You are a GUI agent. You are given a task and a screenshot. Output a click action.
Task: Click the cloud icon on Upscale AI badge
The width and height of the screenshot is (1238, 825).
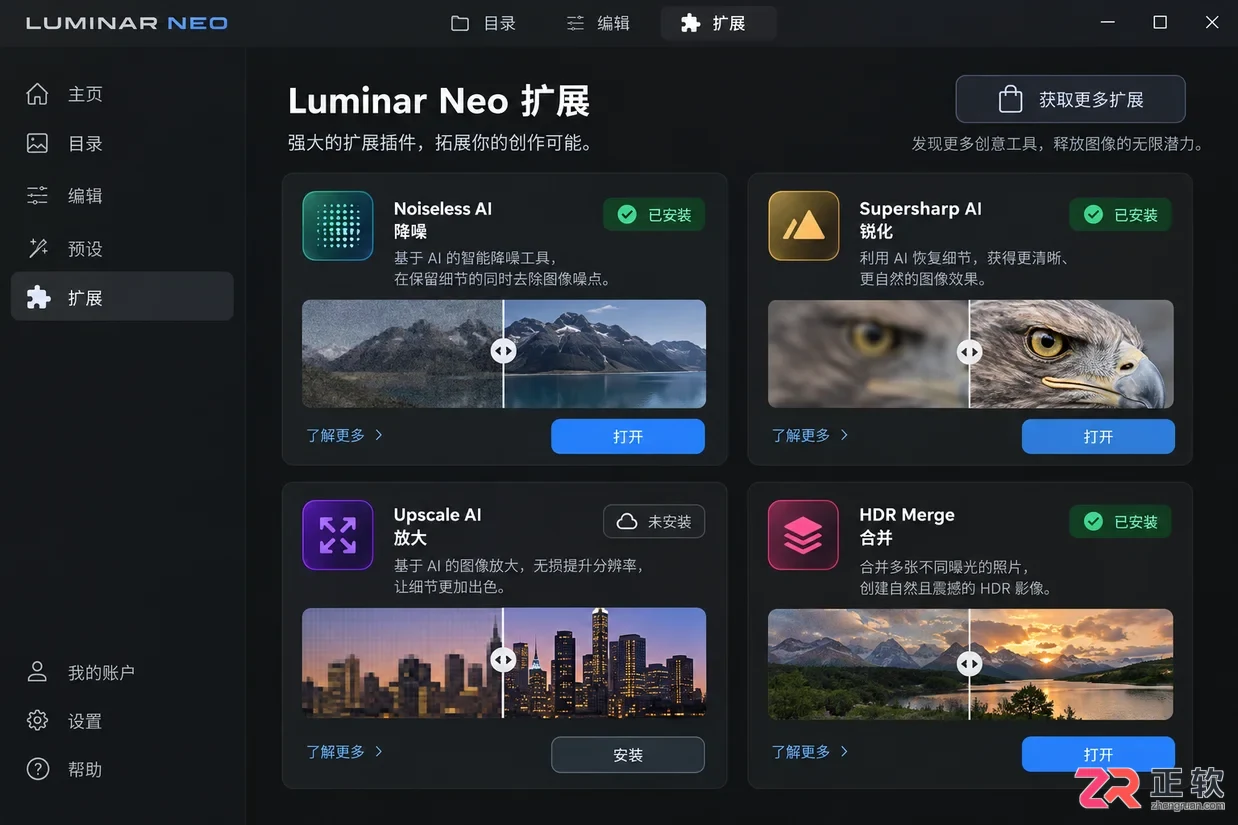click(x=627, y=521)
